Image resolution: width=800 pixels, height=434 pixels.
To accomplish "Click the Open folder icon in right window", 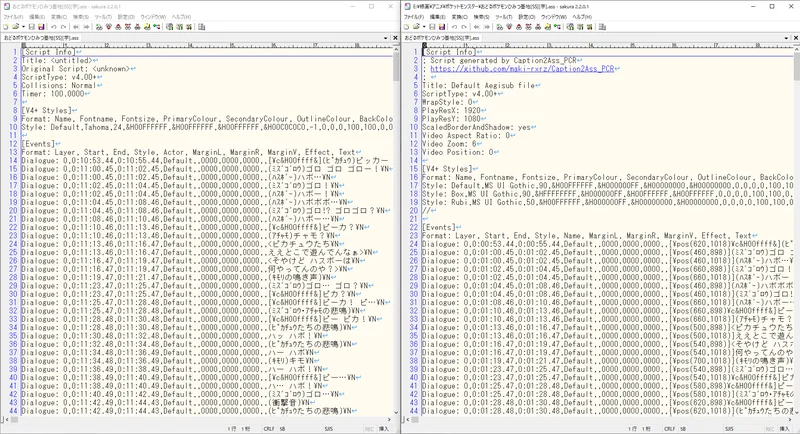I will [418, 27].
